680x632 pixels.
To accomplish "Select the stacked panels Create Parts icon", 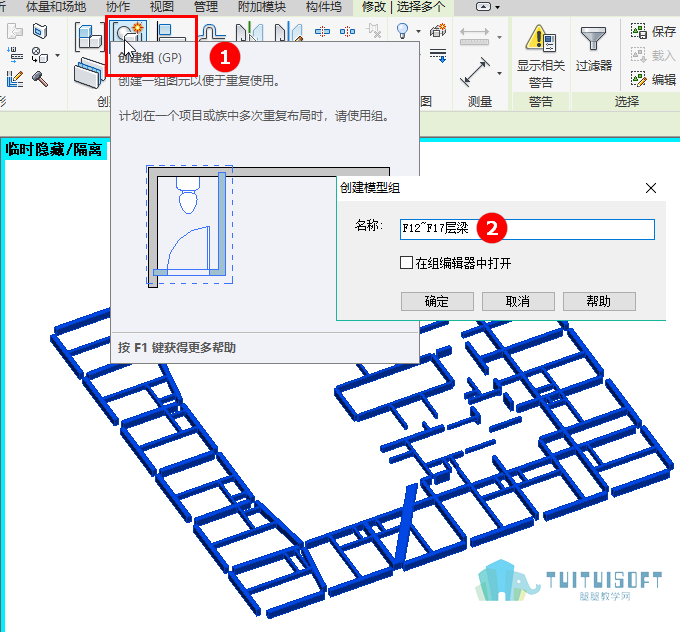I will click(x=90, y=73).
